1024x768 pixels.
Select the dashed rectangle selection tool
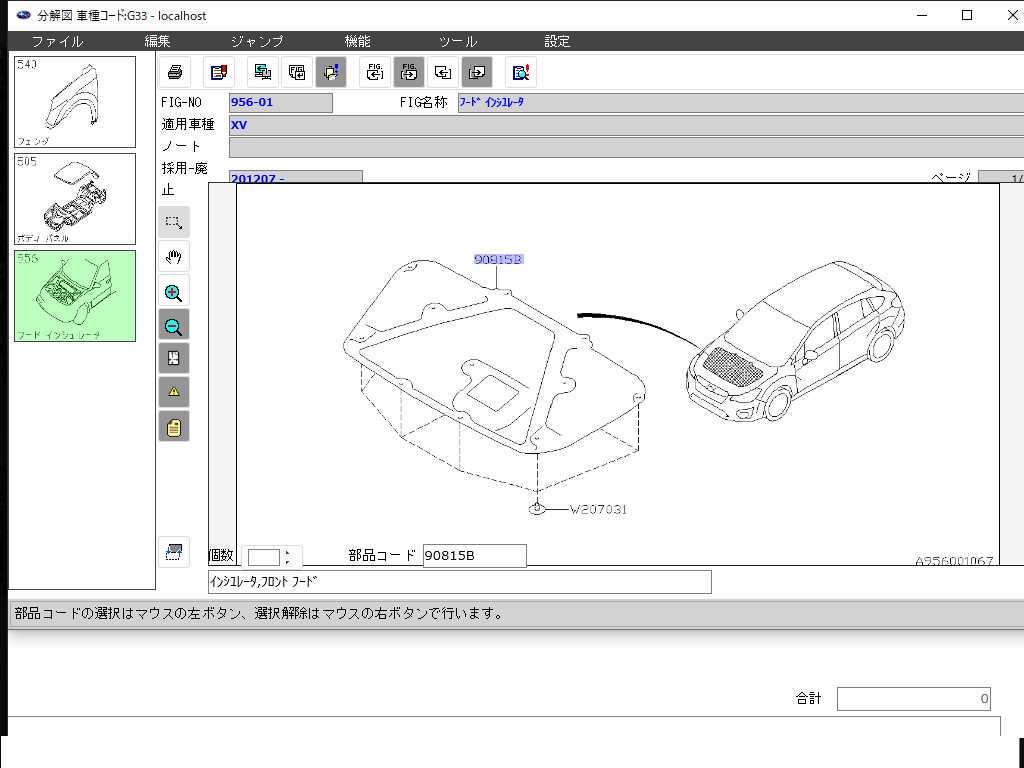[174, 222]
